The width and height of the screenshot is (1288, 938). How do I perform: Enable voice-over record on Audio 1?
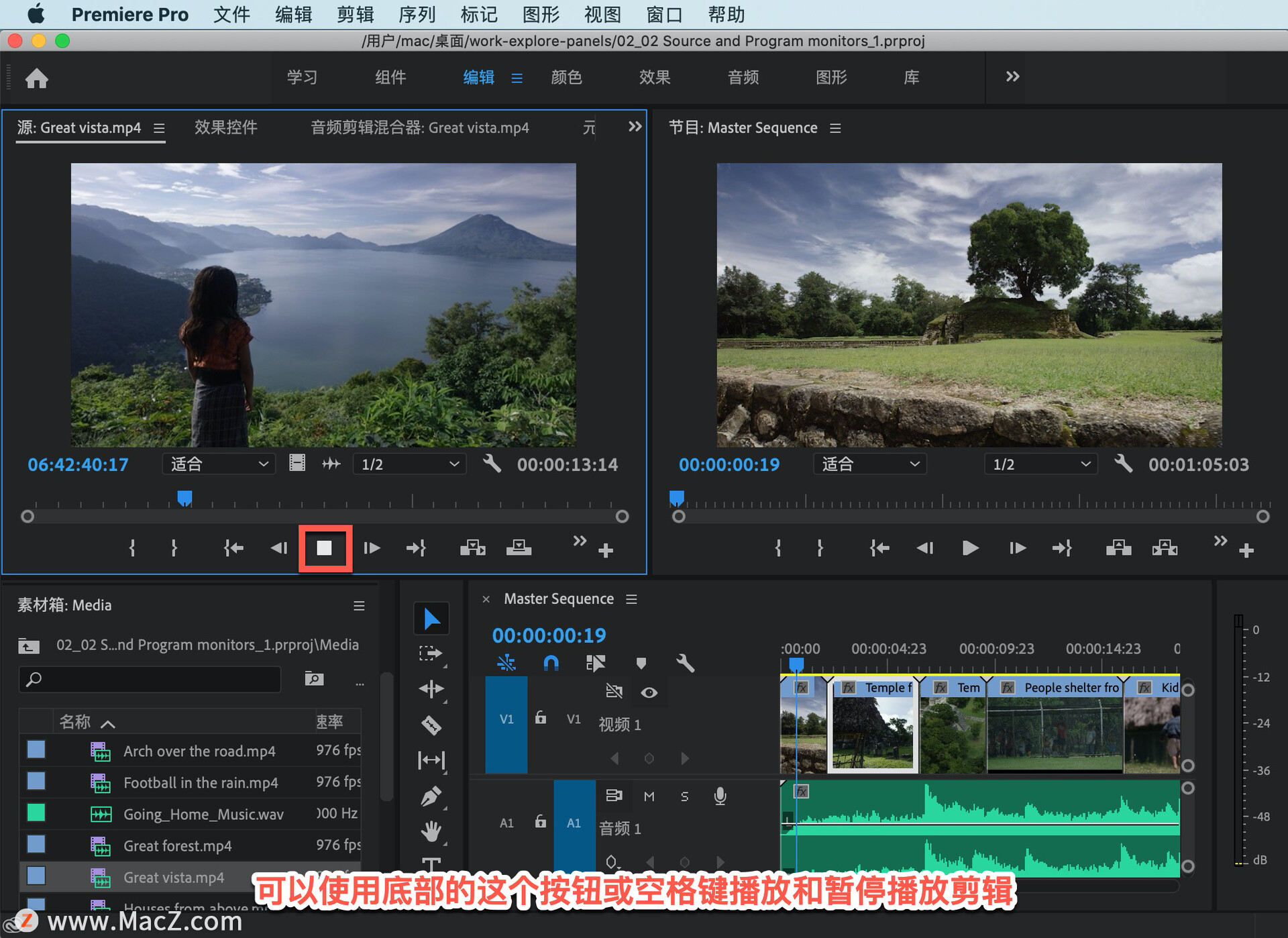720,796
